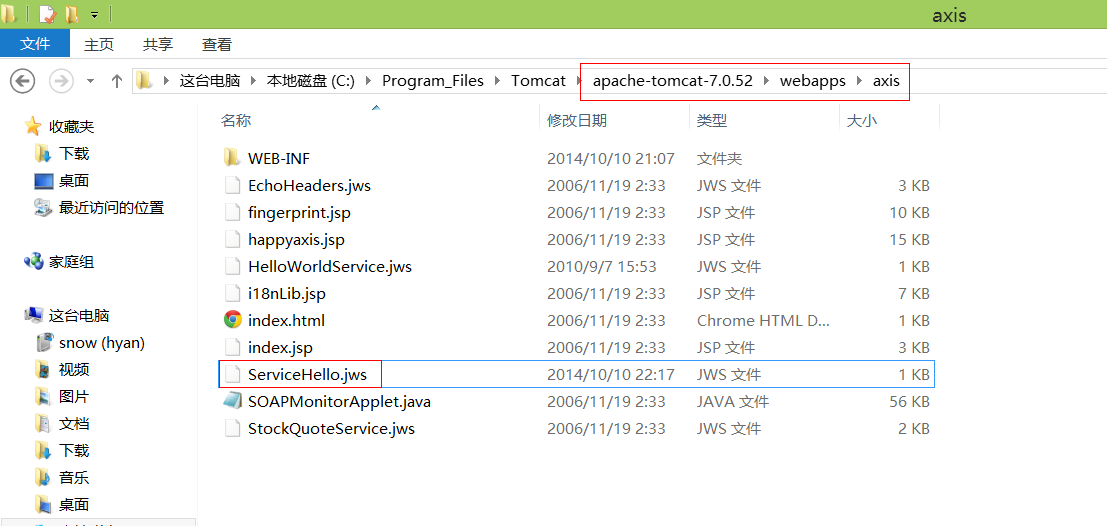The width and height of the screenshot is (1107, 526).
Task: Switch to the 主页 ribbon tab
Action: [x=99, y=44]
